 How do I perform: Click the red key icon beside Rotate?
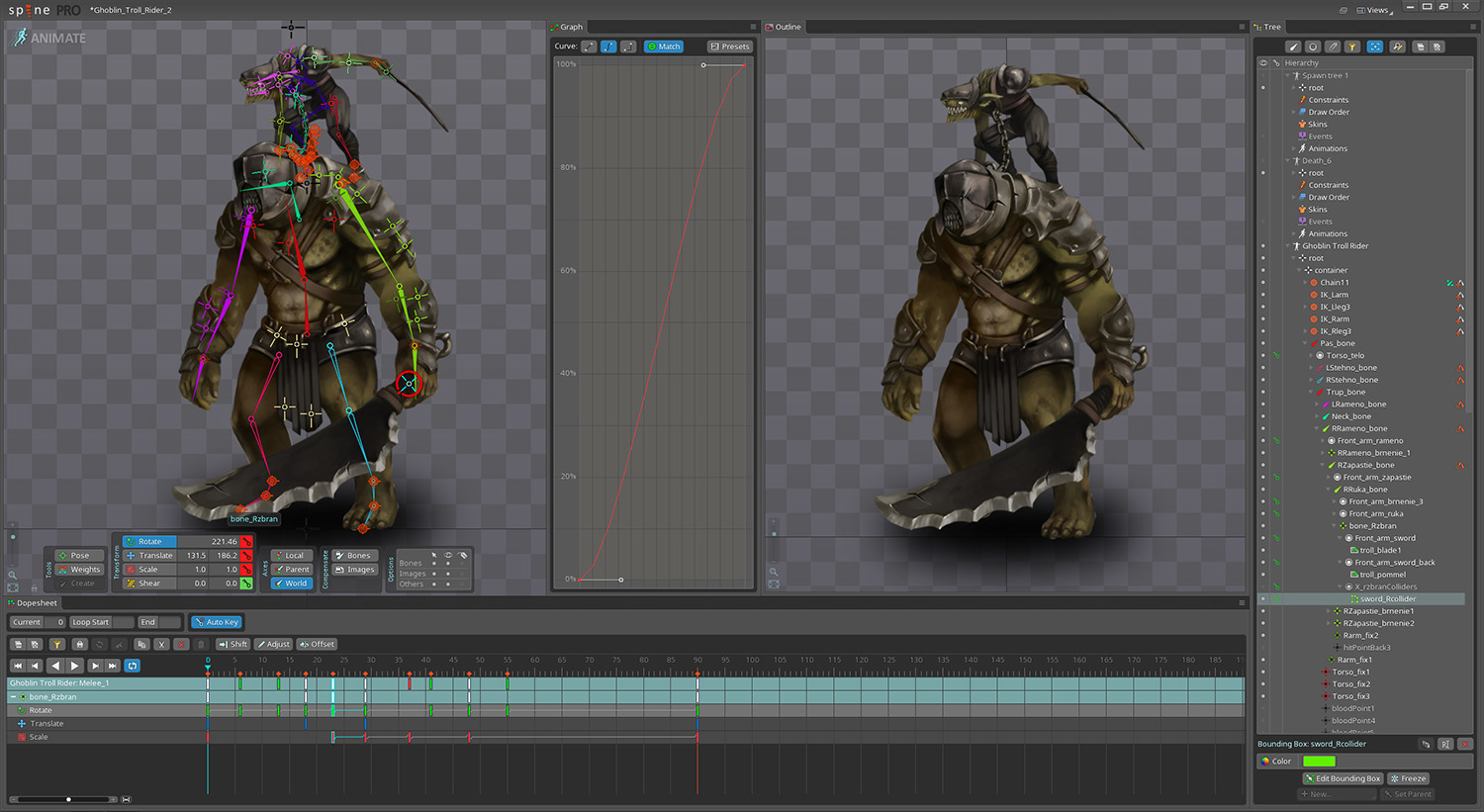[x=246, y=541]
